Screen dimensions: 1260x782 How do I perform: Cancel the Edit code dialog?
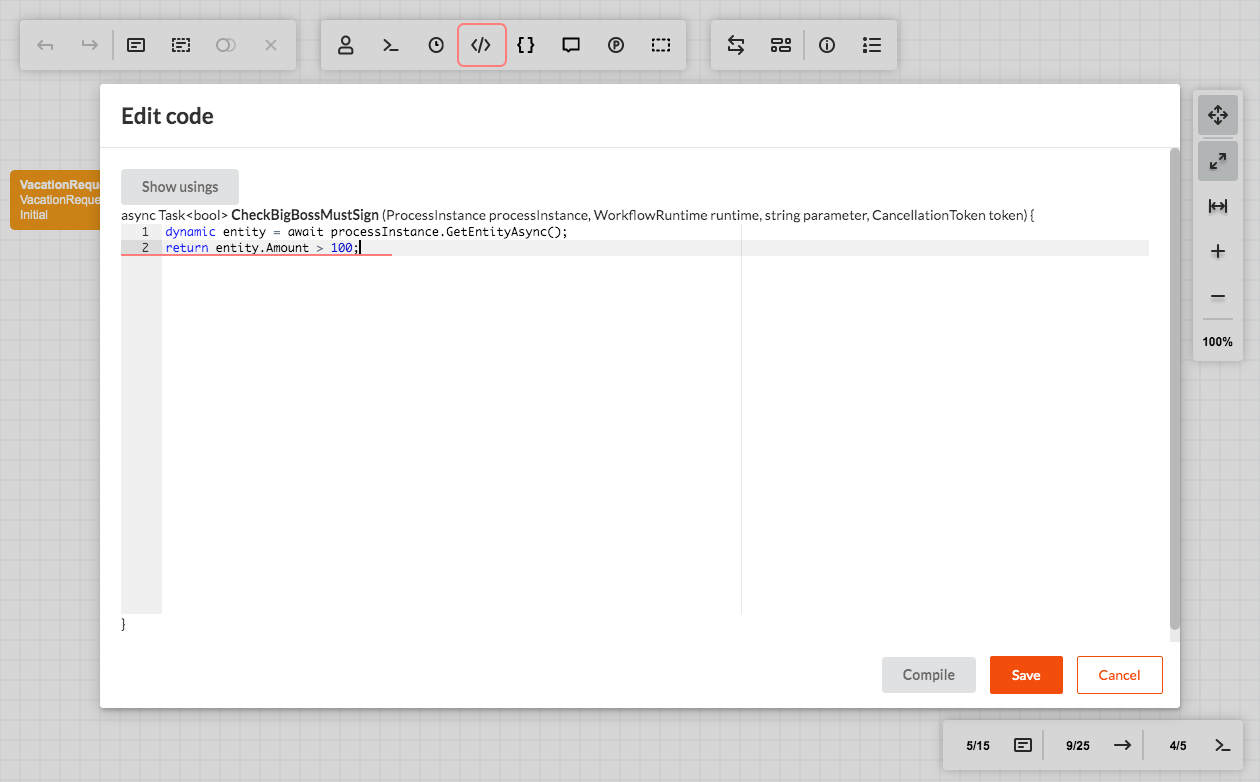(1119, 675)
